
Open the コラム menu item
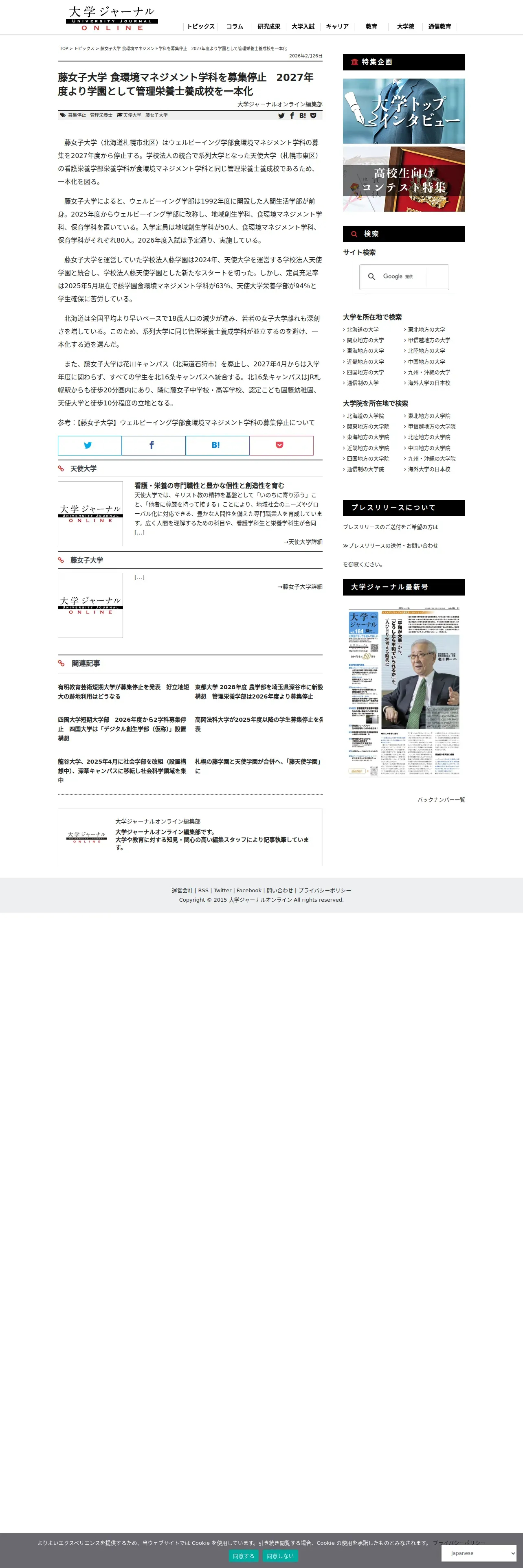[234, 26]
